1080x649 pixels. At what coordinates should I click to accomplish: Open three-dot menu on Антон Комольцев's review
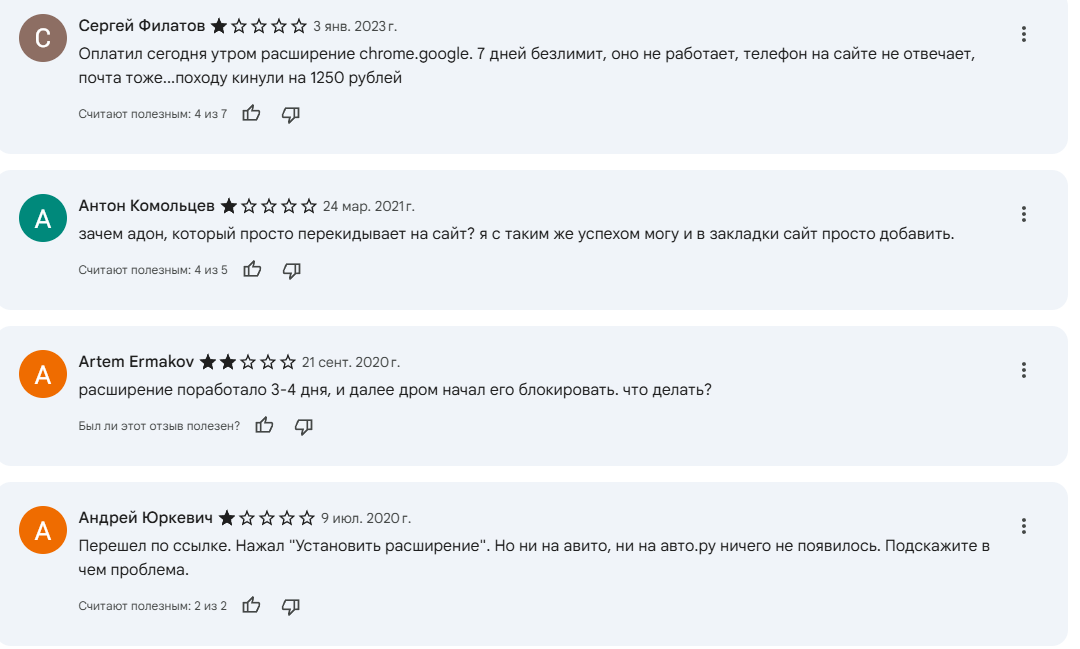point(1024,214)
